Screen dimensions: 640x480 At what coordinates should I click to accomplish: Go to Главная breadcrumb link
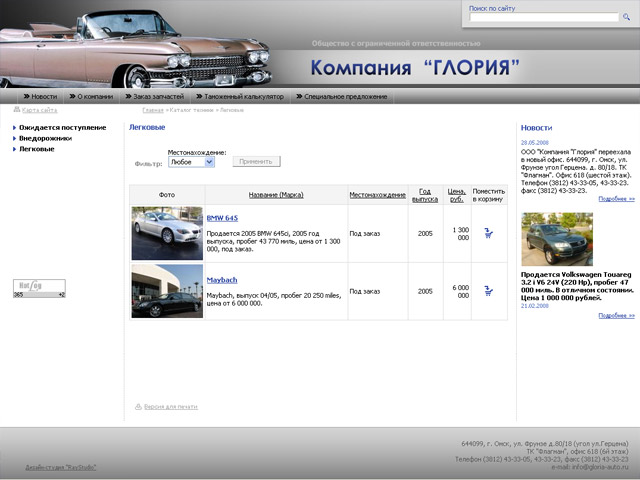coord(153,110)
